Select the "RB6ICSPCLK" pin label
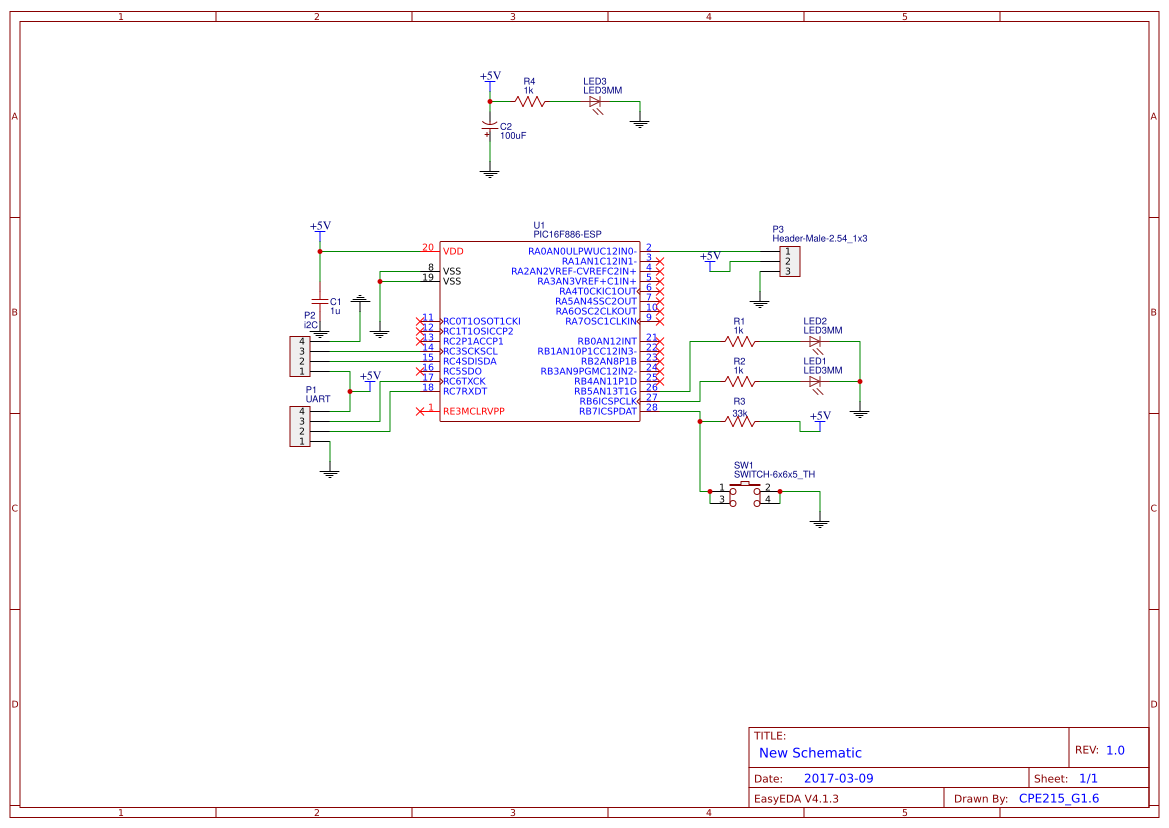 coord(608,401)
